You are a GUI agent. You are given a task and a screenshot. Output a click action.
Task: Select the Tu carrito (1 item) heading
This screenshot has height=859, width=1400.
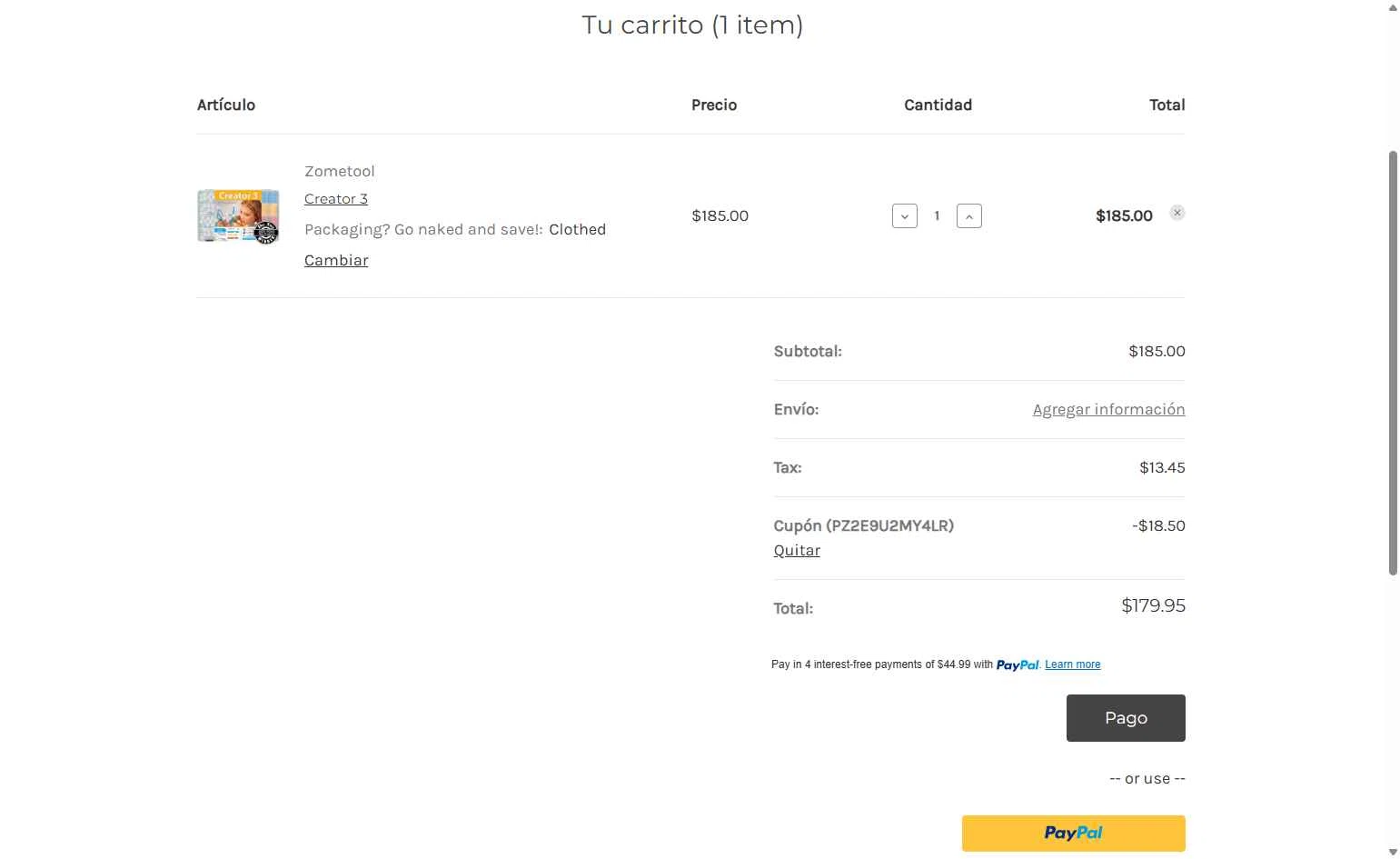pos(692,25)
